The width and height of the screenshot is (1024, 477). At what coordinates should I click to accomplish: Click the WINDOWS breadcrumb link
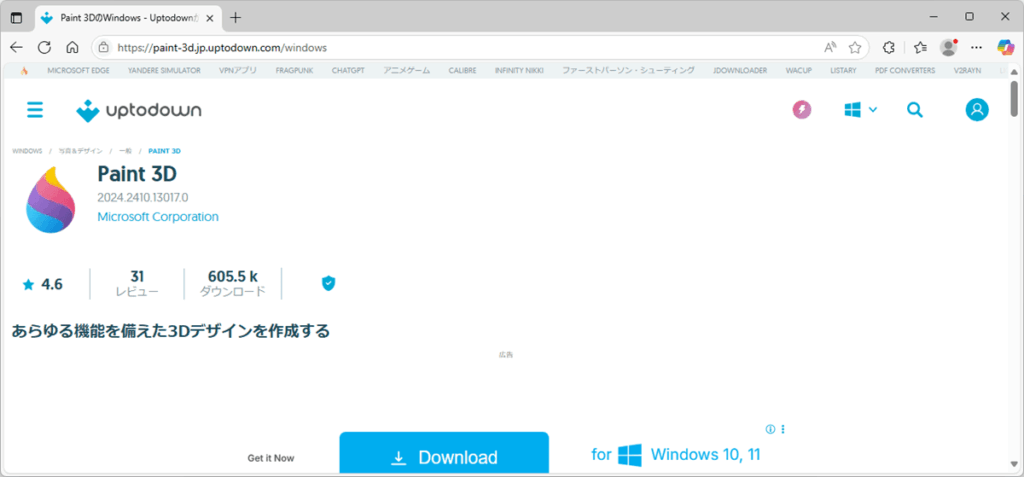(x=27, y=151)
